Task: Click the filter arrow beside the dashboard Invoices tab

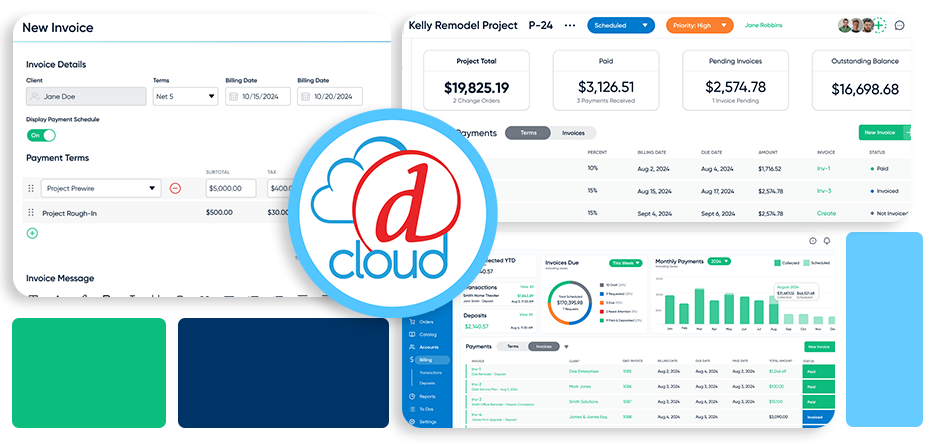Action: pyautogui.click(x=566, y=346)
